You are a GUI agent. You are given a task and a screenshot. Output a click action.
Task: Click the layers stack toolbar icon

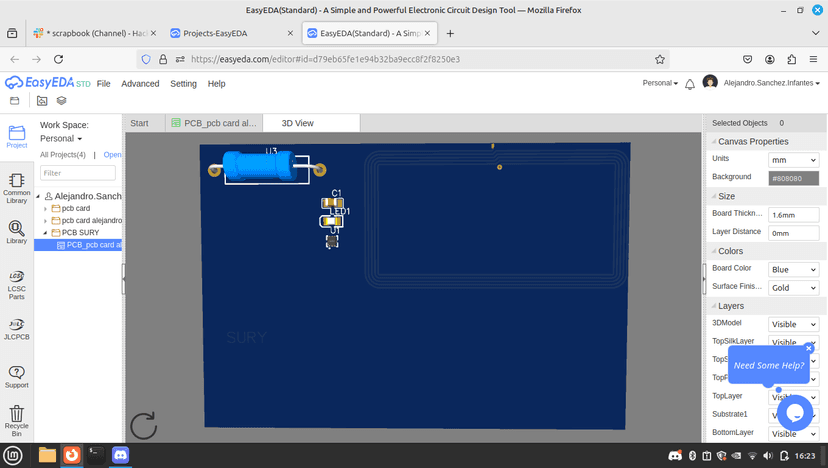[x=61, y=100]
